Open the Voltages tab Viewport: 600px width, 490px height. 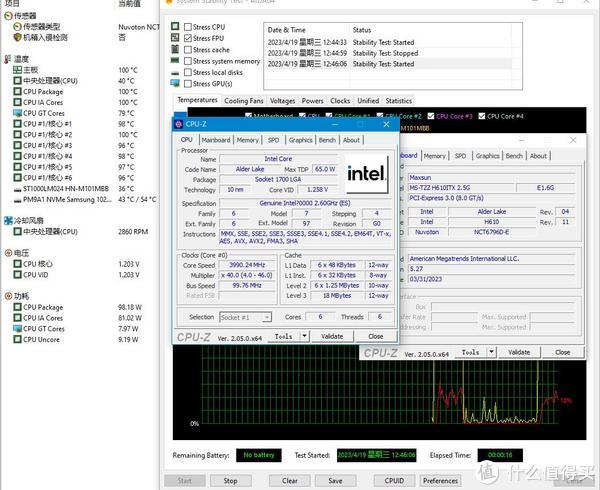tap(282, 101)
